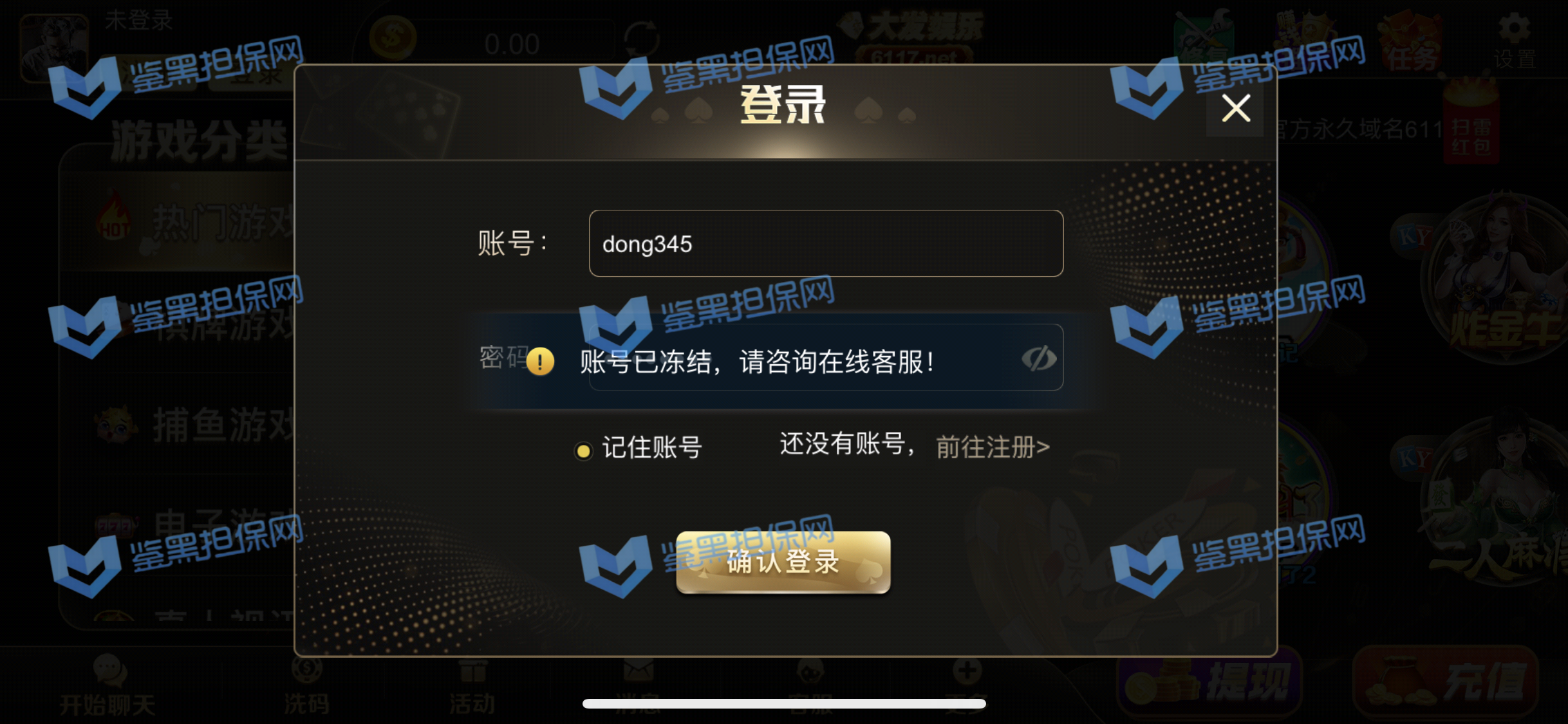1568x724 pixels.
Task: Toggle password visibility eye icon
Action: coord(1038,358)
